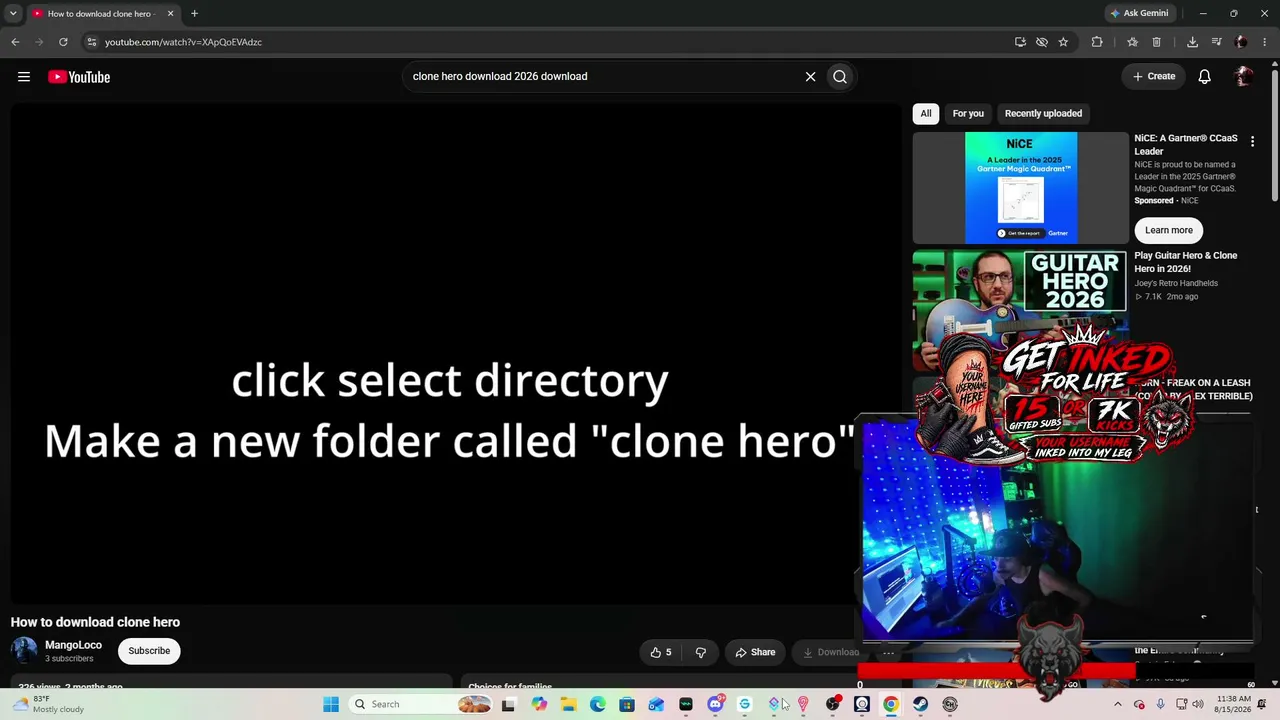Close the How to download clone hero tab
1280x720 pixels.
point(170,14)
